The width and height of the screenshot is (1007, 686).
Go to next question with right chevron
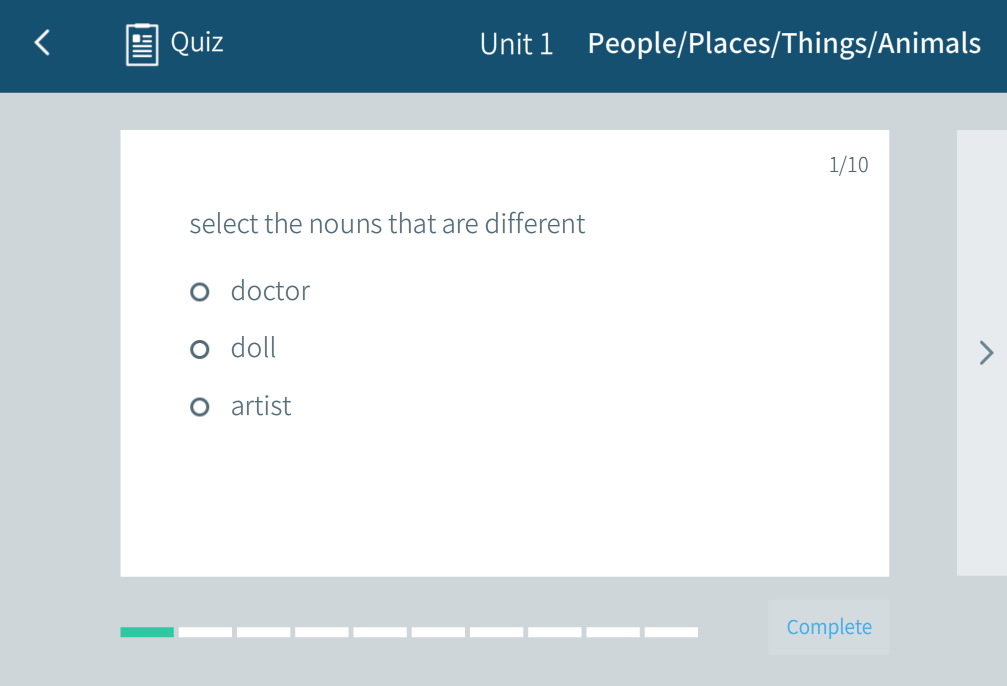(986, 352)
